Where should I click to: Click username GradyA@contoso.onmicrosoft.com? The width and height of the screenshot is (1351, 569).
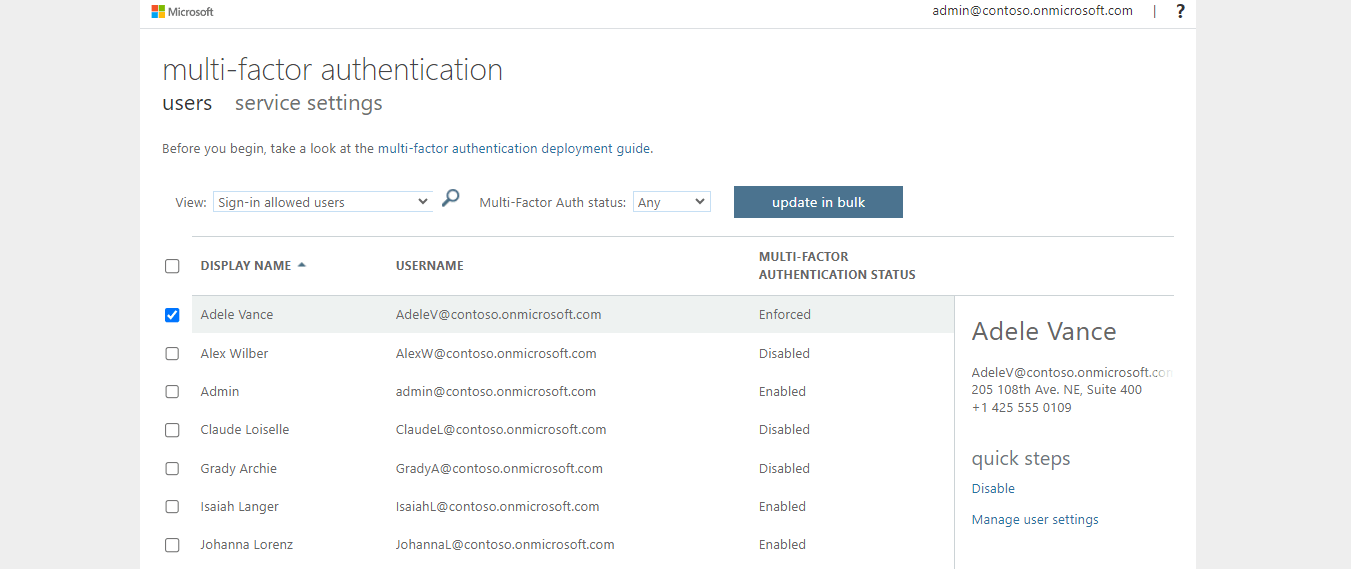coord(499,469)
